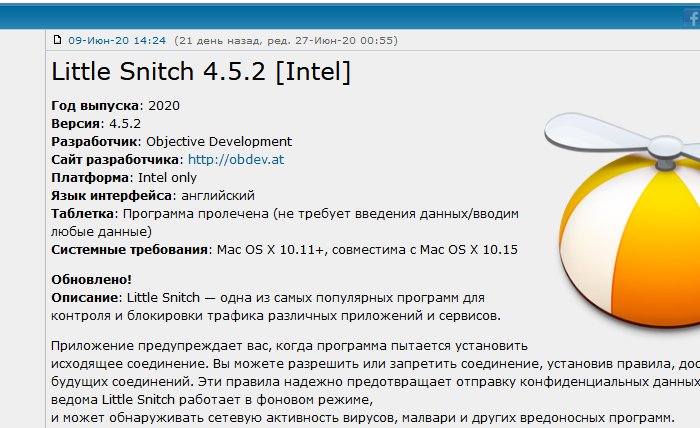Click the Facebook icon in the blue header

tap(692, 19)
